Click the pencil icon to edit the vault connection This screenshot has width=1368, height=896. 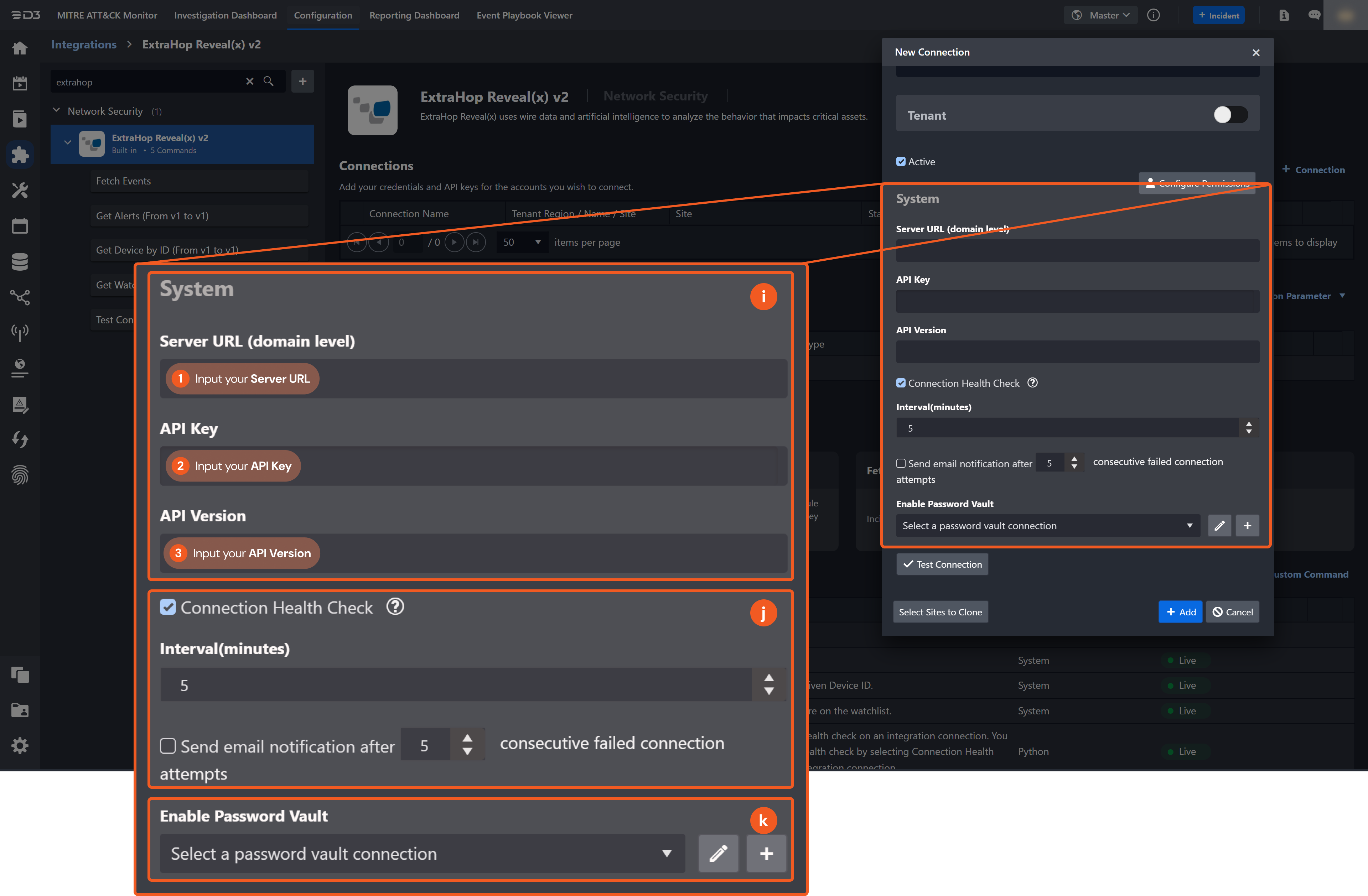[x=1219, y=525]
